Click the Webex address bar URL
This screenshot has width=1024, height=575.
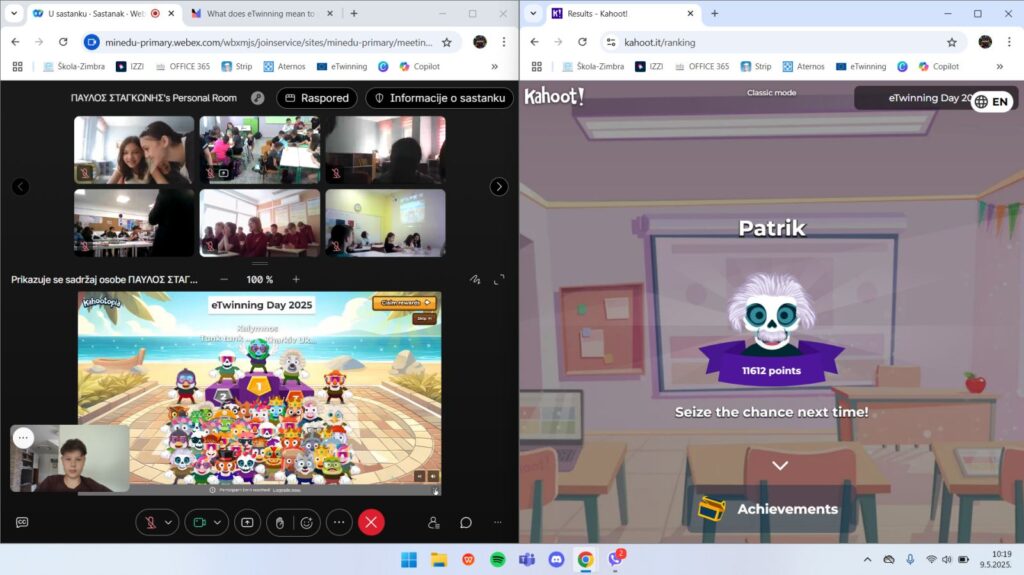(x=268, y=42)
